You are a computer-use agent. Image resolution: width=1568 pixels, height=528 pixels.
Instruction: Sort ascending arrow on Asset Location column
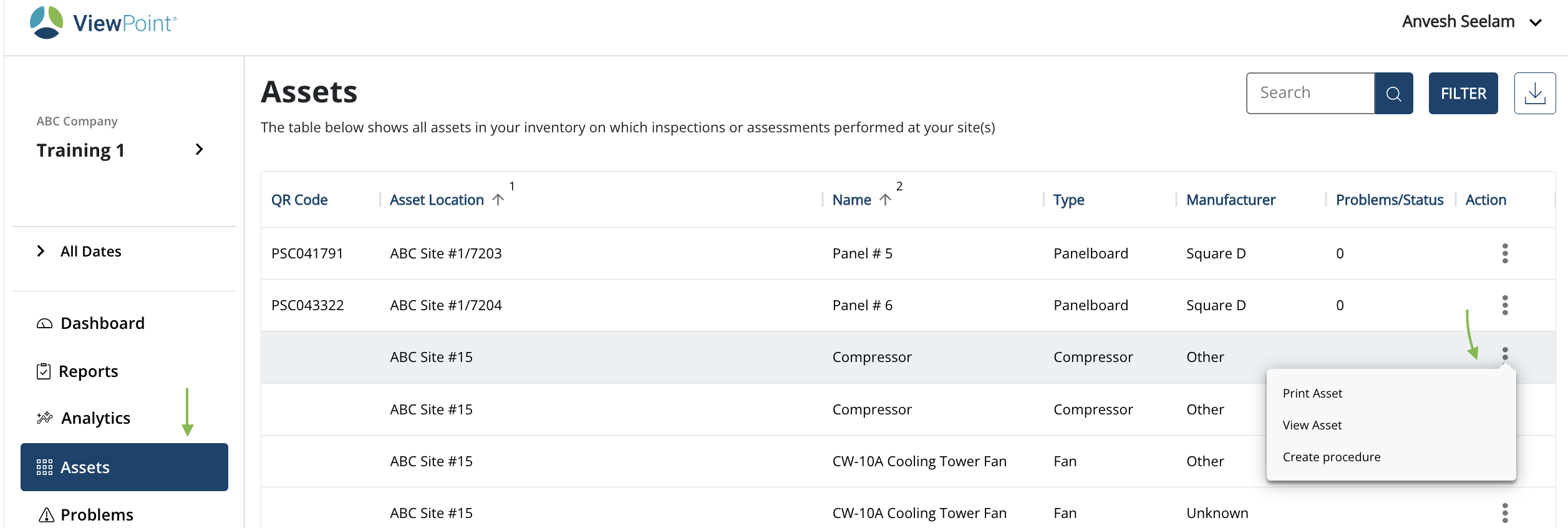point(498,200)
